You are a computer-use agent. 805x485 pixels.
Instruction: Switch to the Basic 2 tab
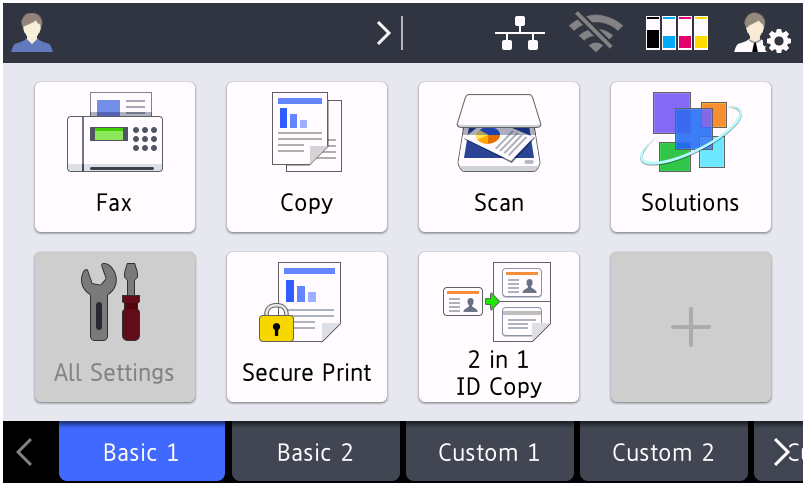point(315,452)
